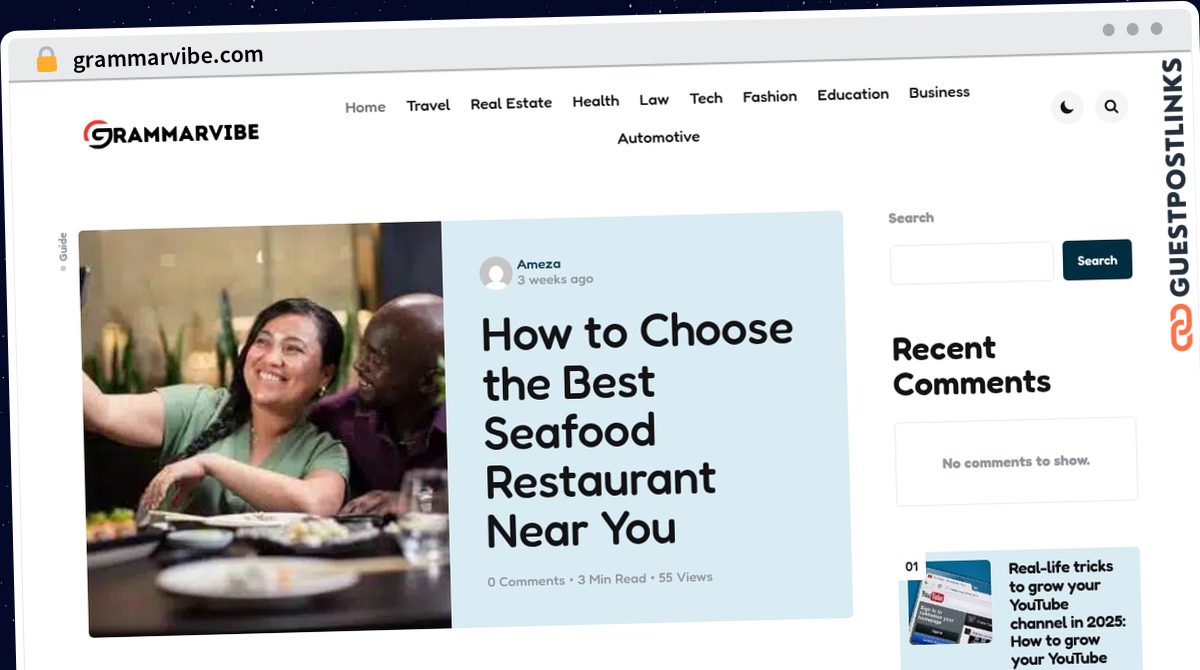Screen dimensions: 1200x670
Task: Click the Guide category tag
Action: 63,248
